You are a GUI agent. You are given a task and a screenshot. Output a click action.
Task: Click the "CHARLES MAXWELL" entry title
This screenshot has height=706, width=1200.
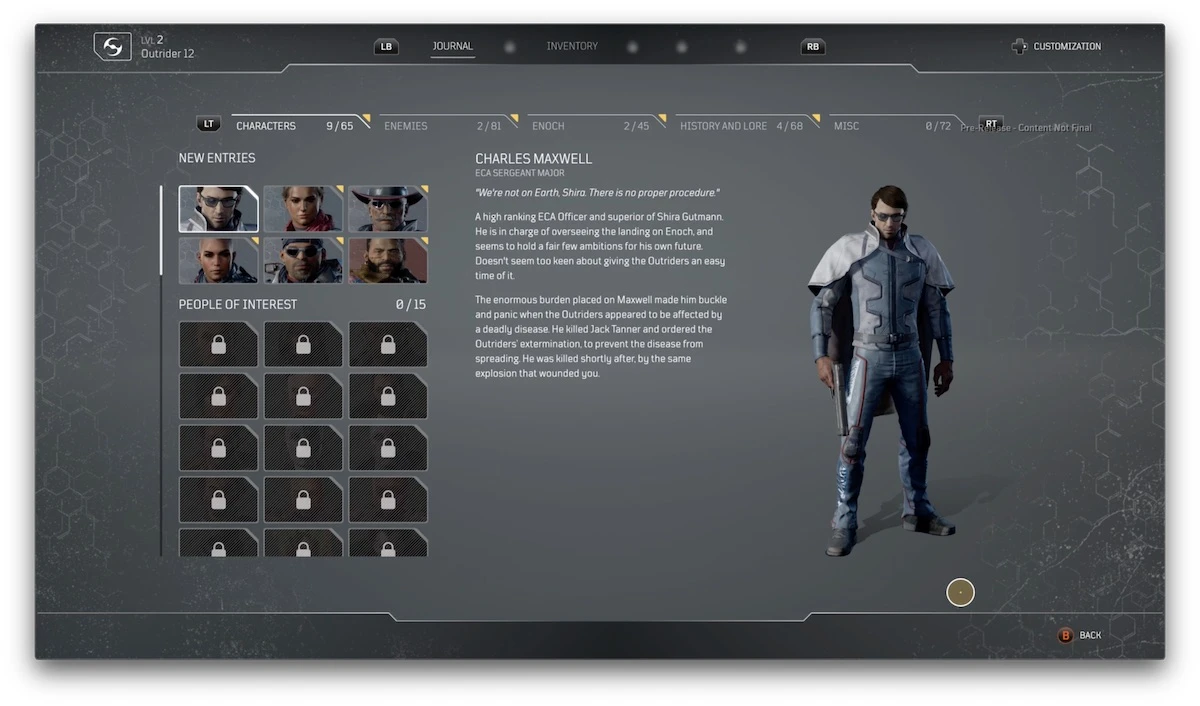[533, 159]
